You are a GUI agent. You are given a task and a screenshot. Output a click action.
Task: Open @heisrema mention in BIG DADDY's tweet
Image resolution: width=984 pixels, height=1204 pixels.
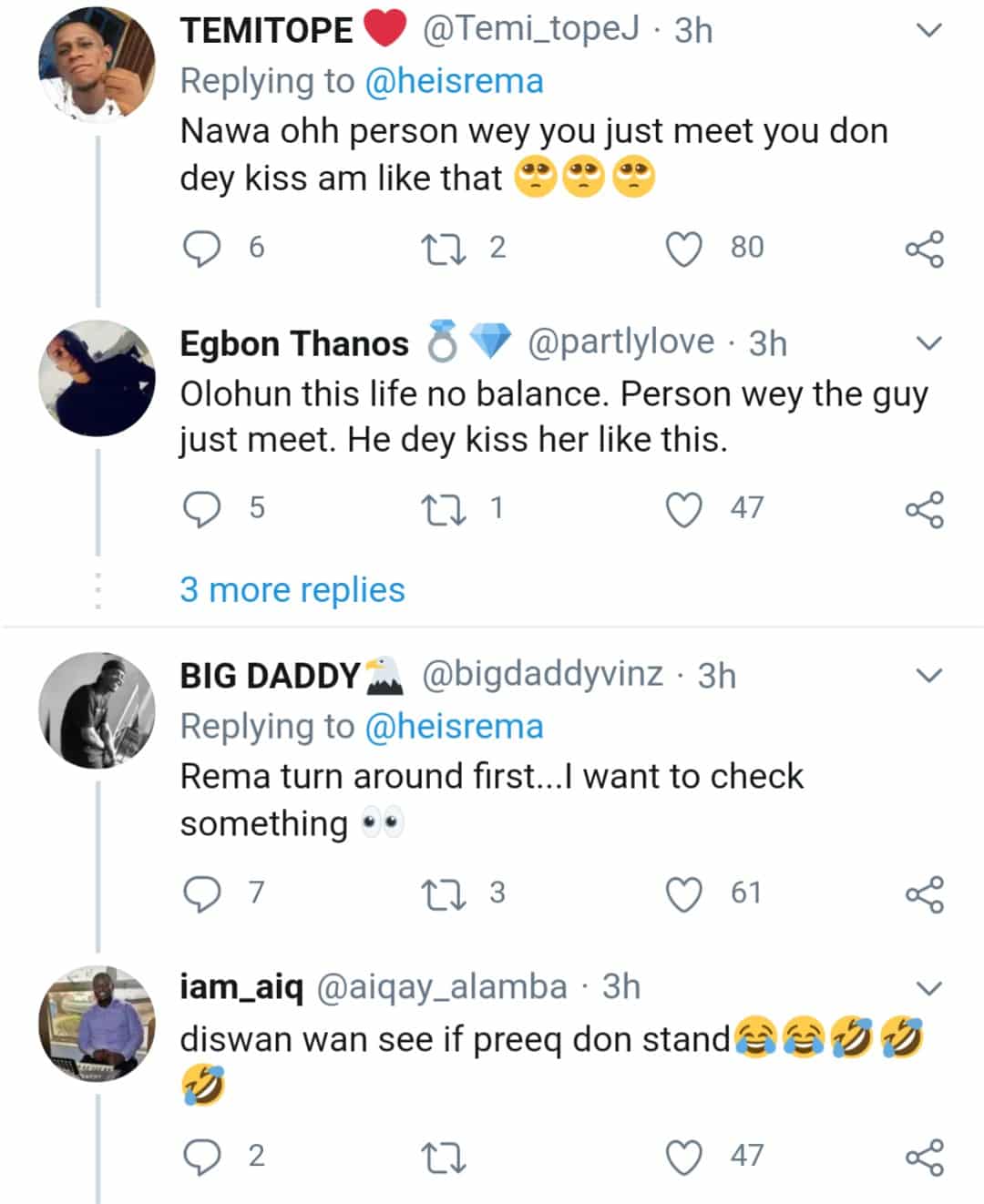[x=454, y=726]
